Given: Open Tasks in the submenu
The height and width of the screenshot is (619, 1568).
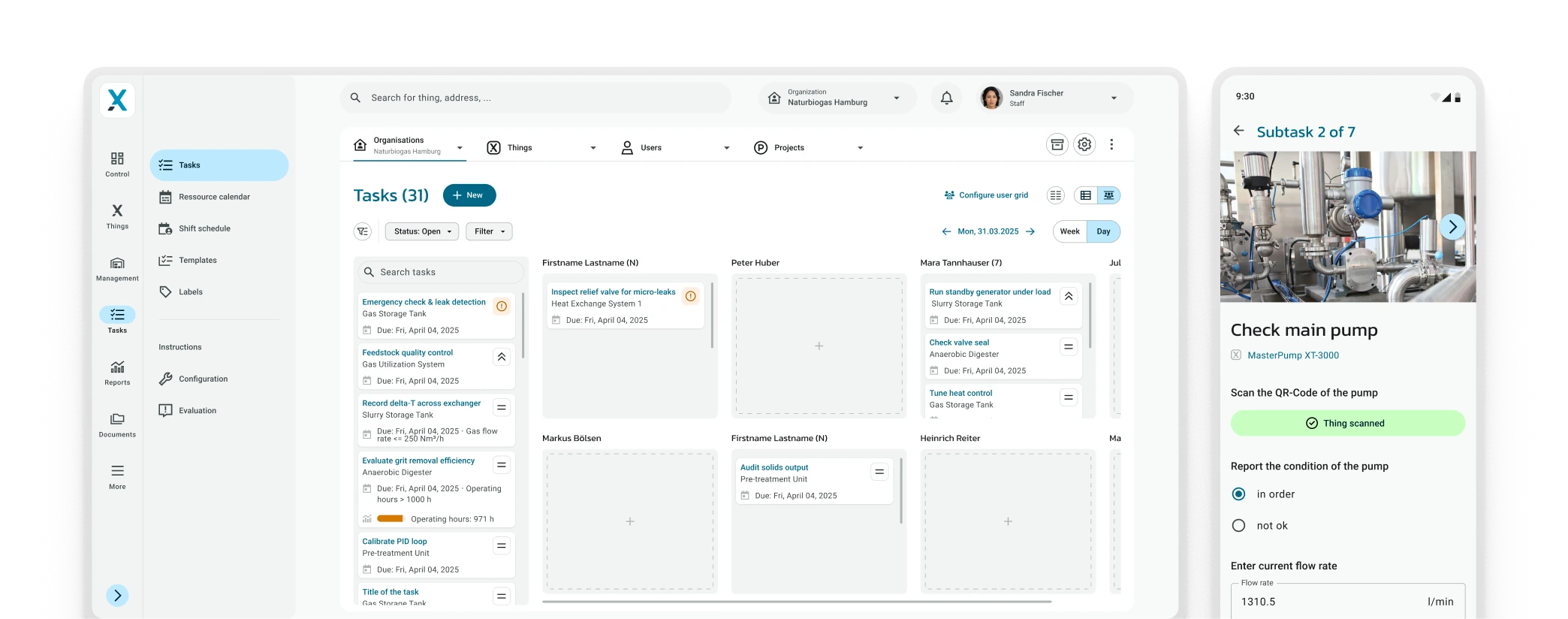Looking at the screenshot, I should (219, 165).
